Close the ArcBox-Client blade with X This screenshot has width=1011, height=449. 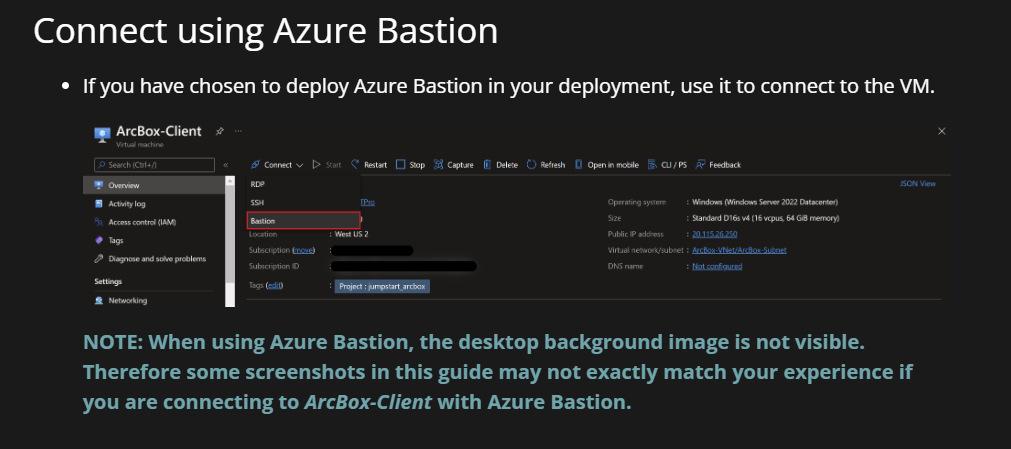click(x=941, y=131)
